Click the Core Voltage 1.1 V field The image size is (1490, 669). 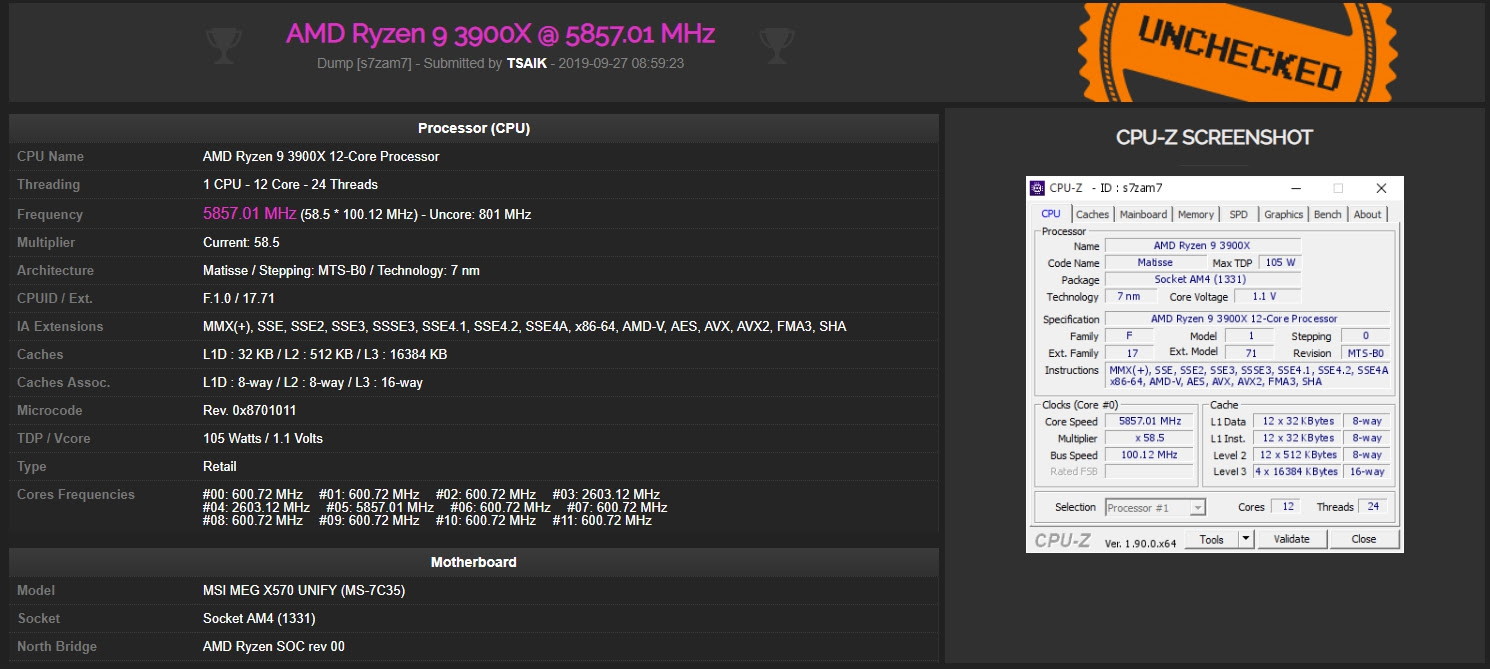1268,297
